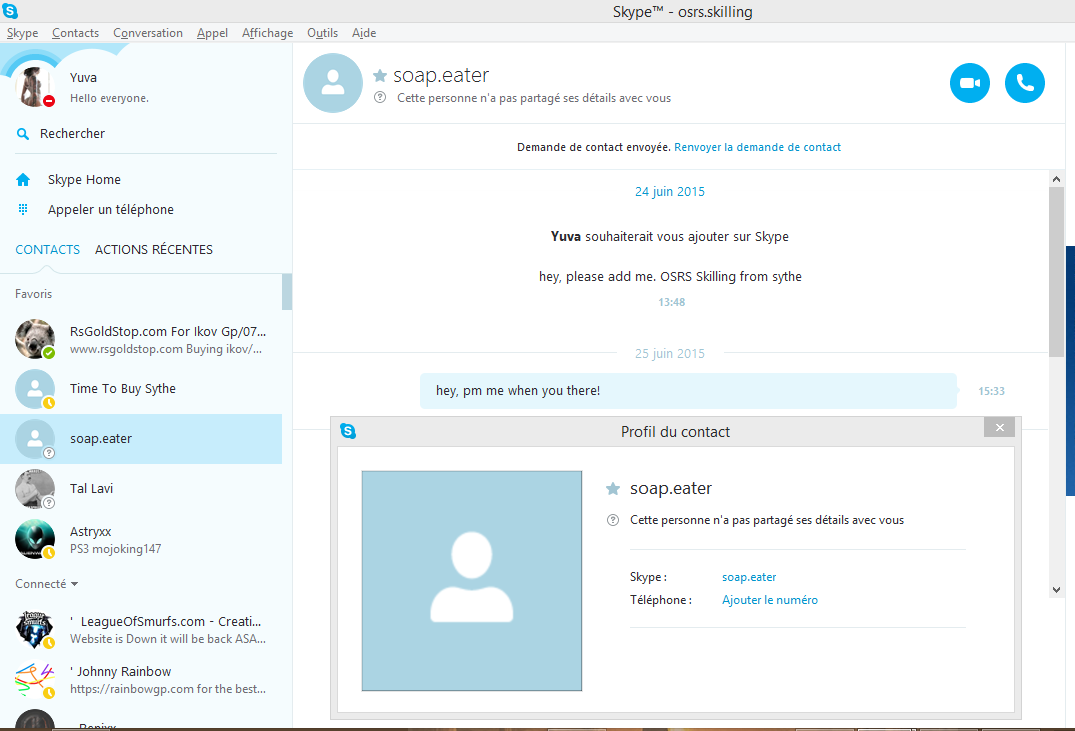The height and width of the screenshot is (731, 1075).
Task: Click Yuva's profile avatar
Action: (34, 87)
